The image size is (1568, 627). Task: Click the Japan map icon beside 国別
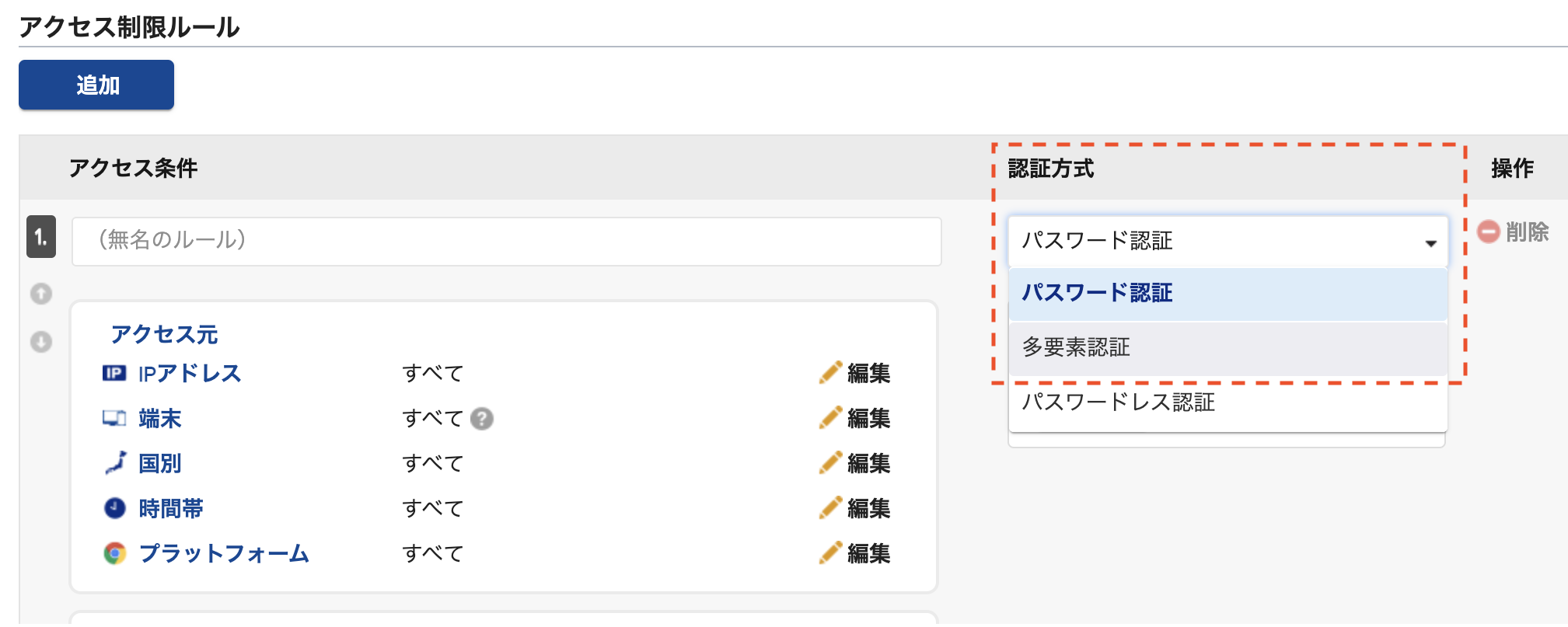(x=115, y=463)
